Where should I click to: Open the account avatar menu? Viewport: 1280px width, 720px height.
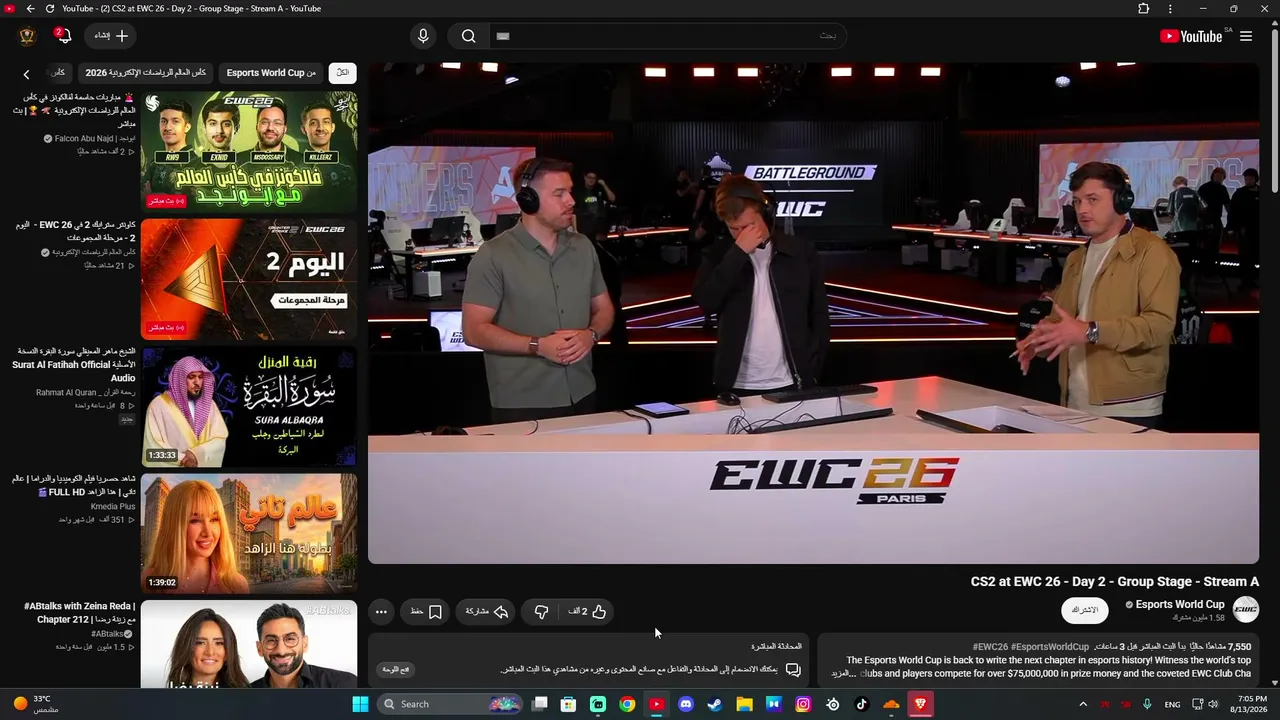[x=27, y=36]
